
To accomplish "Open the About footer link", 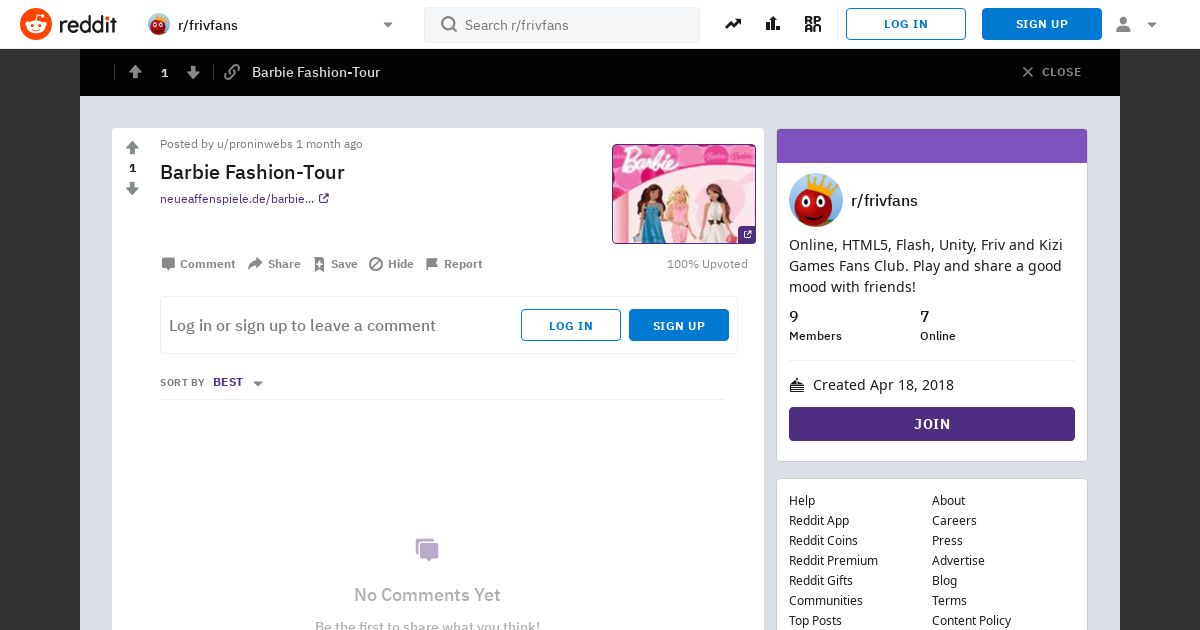I will (948, 500).
